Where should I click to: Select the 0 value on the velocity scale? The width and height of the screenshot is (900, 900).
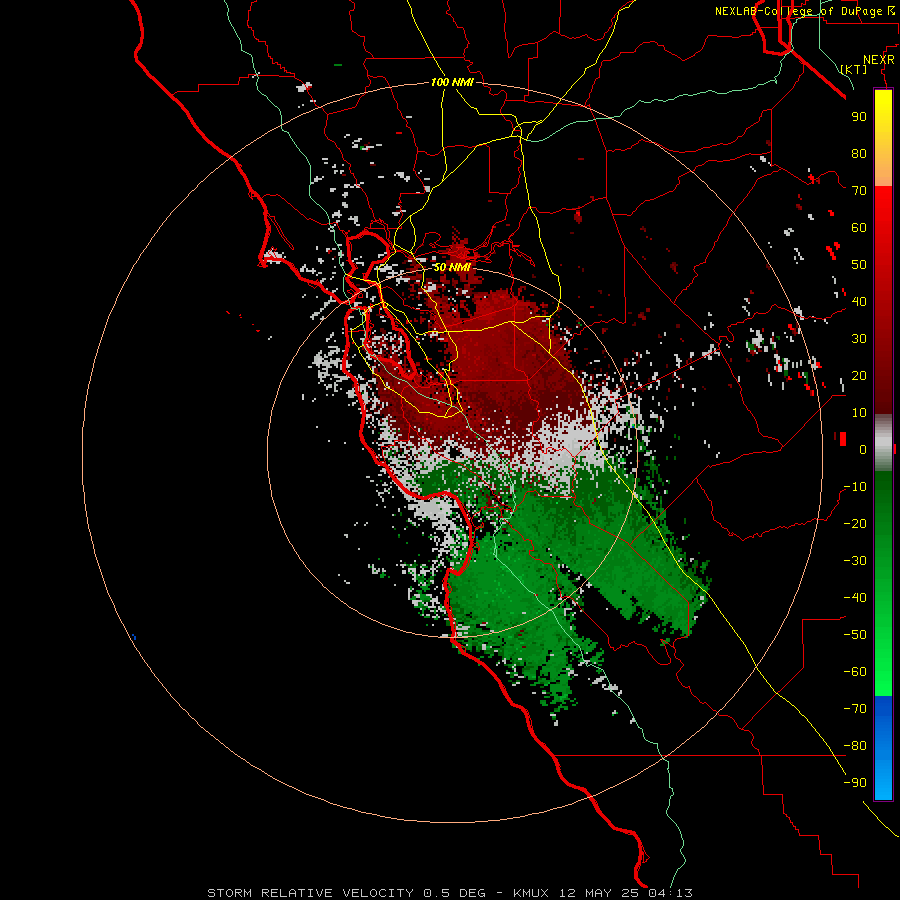(x=863, y=449)
